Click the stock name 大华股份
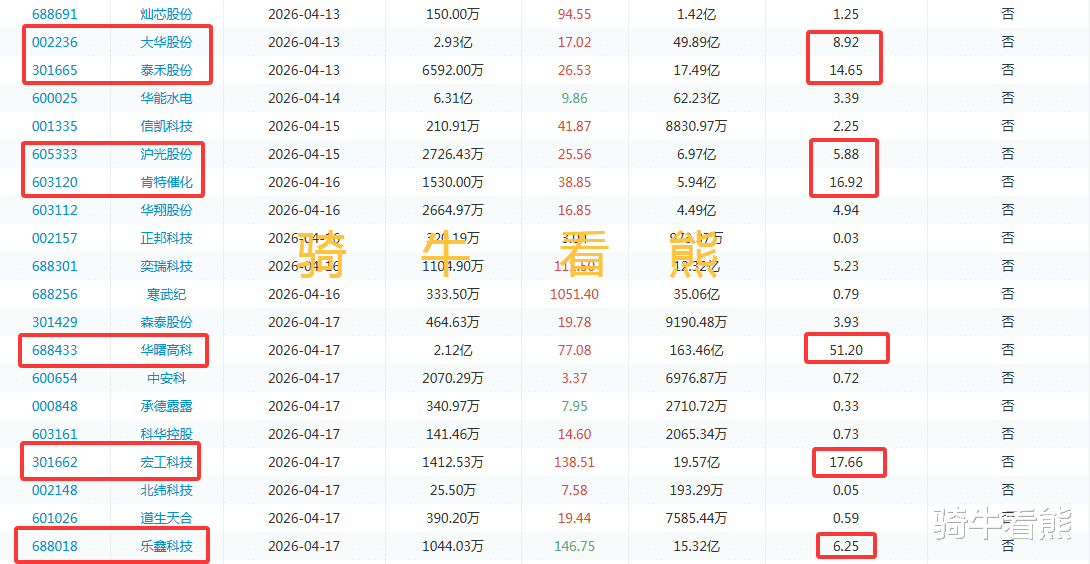Image resolution: width=1090 pixels, height=564 pixels. [x=166, y=42]
